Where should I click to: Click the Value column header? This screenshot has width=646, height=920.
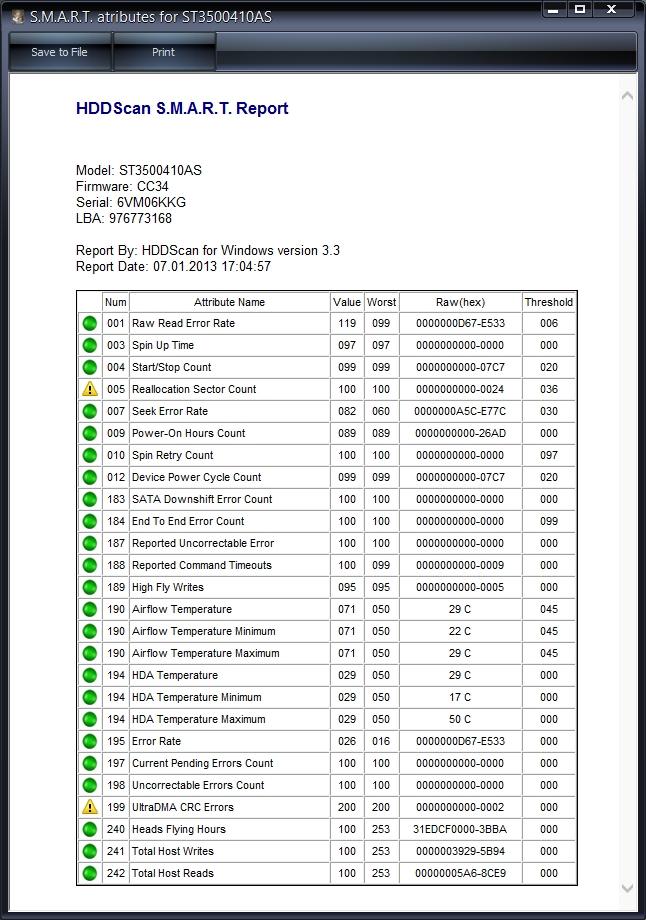pyautogui.click(x=347, y=302)
